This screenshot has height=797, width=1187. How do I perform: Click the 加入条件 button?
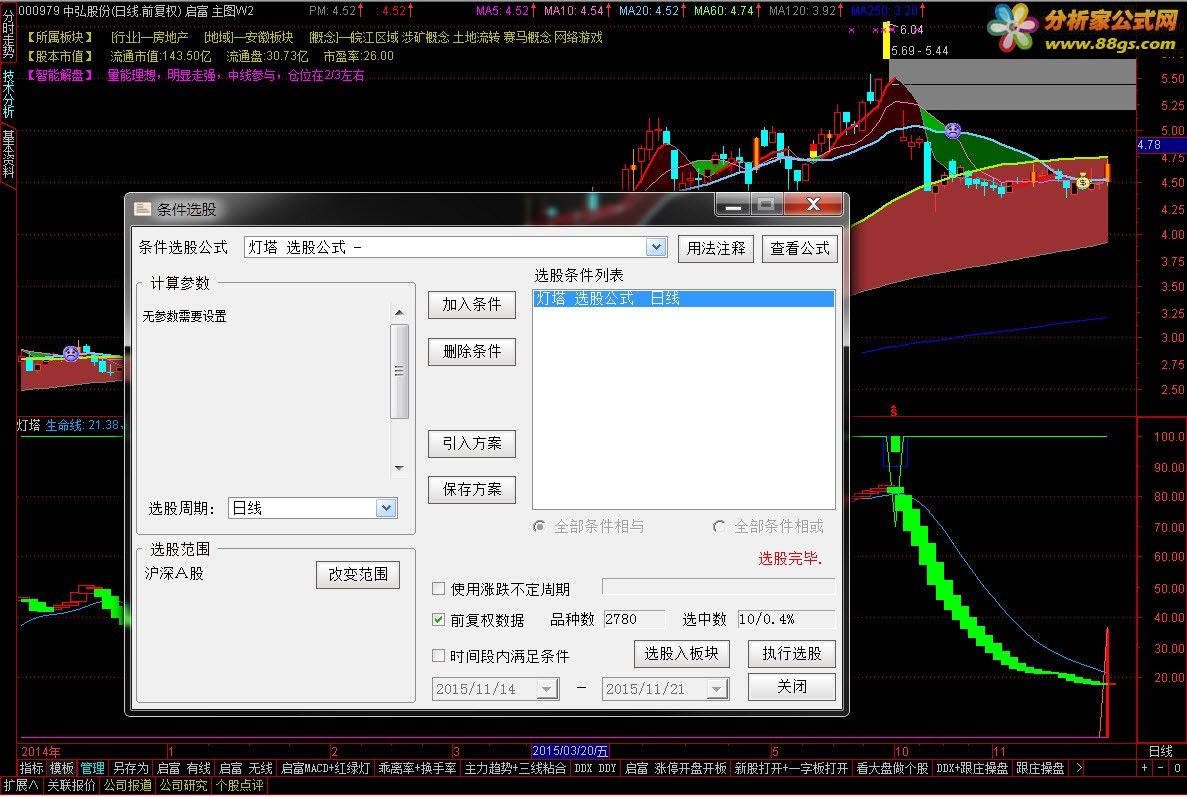tap(472, 304)
